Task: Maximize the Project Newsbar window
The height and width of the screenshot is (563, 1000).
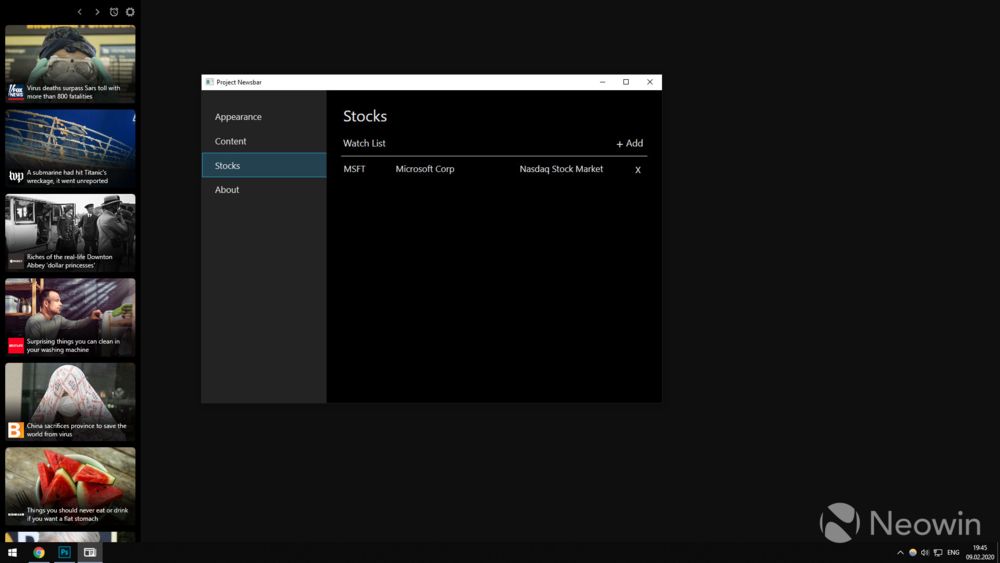Action: pos(626,82)
